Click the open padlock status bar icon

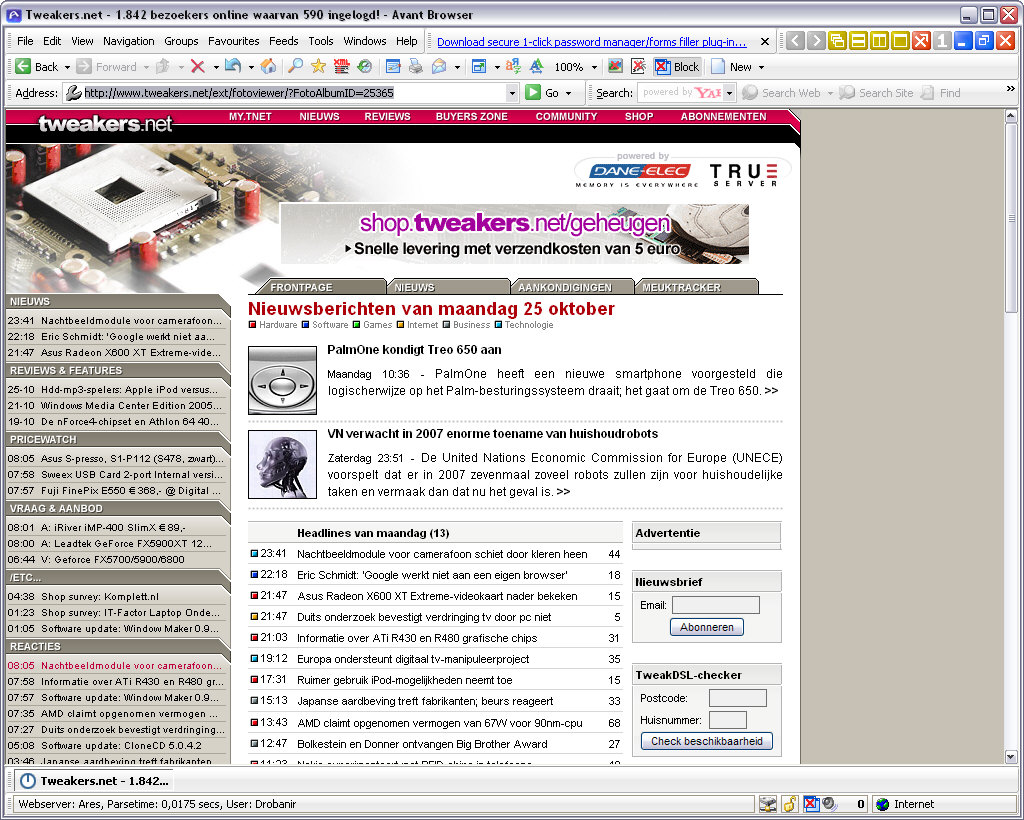click(x=790, y=804)
